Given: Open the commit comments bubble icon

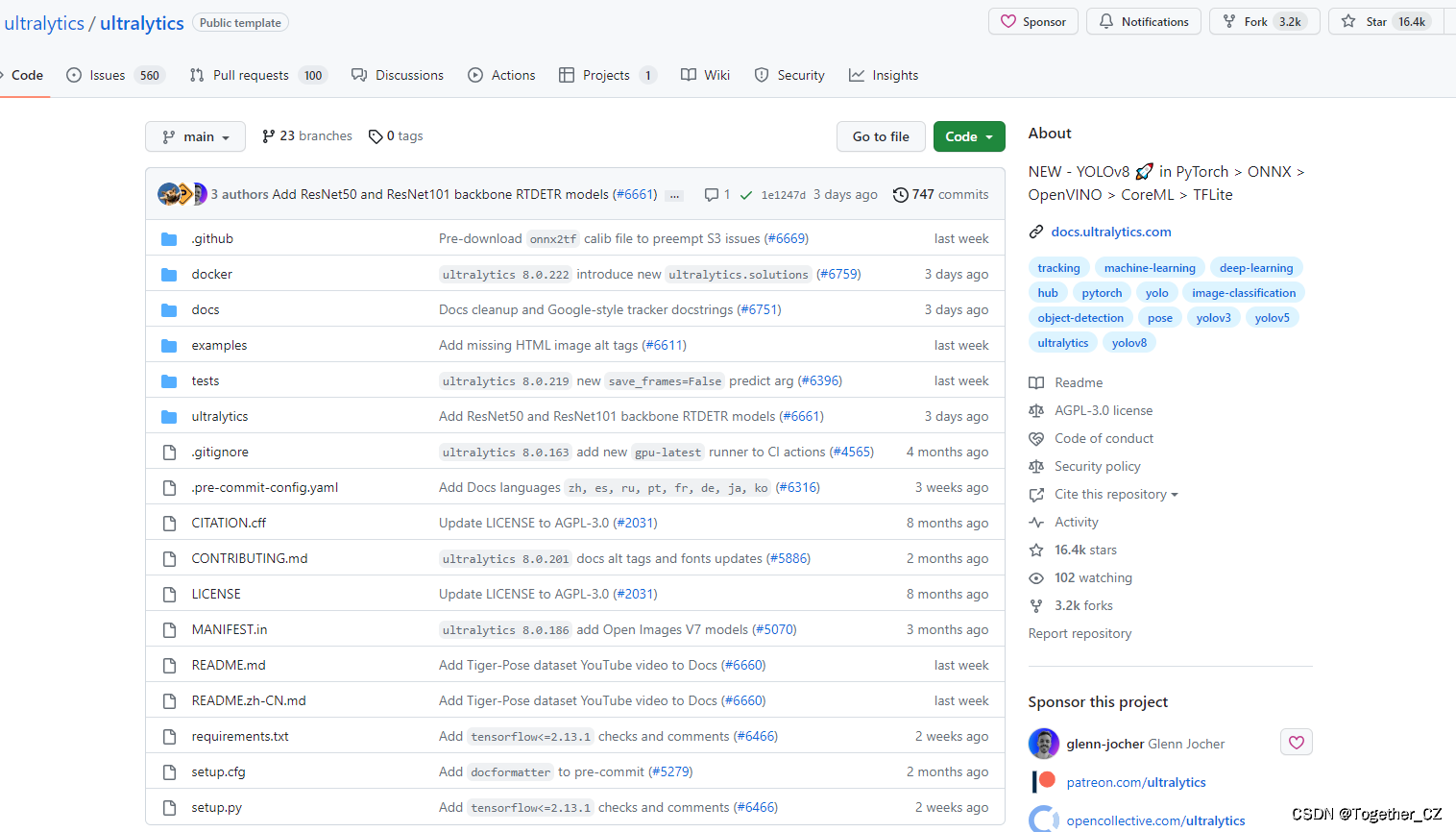Looking at the screenshot, I should click(x=712, y=195).
